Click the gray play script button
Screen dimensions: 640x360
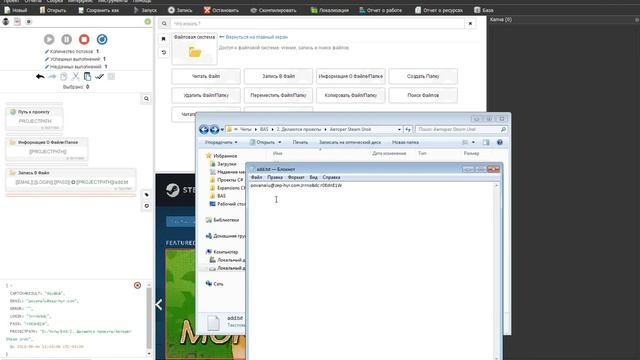pyautogui.click(x=49, y=39)
